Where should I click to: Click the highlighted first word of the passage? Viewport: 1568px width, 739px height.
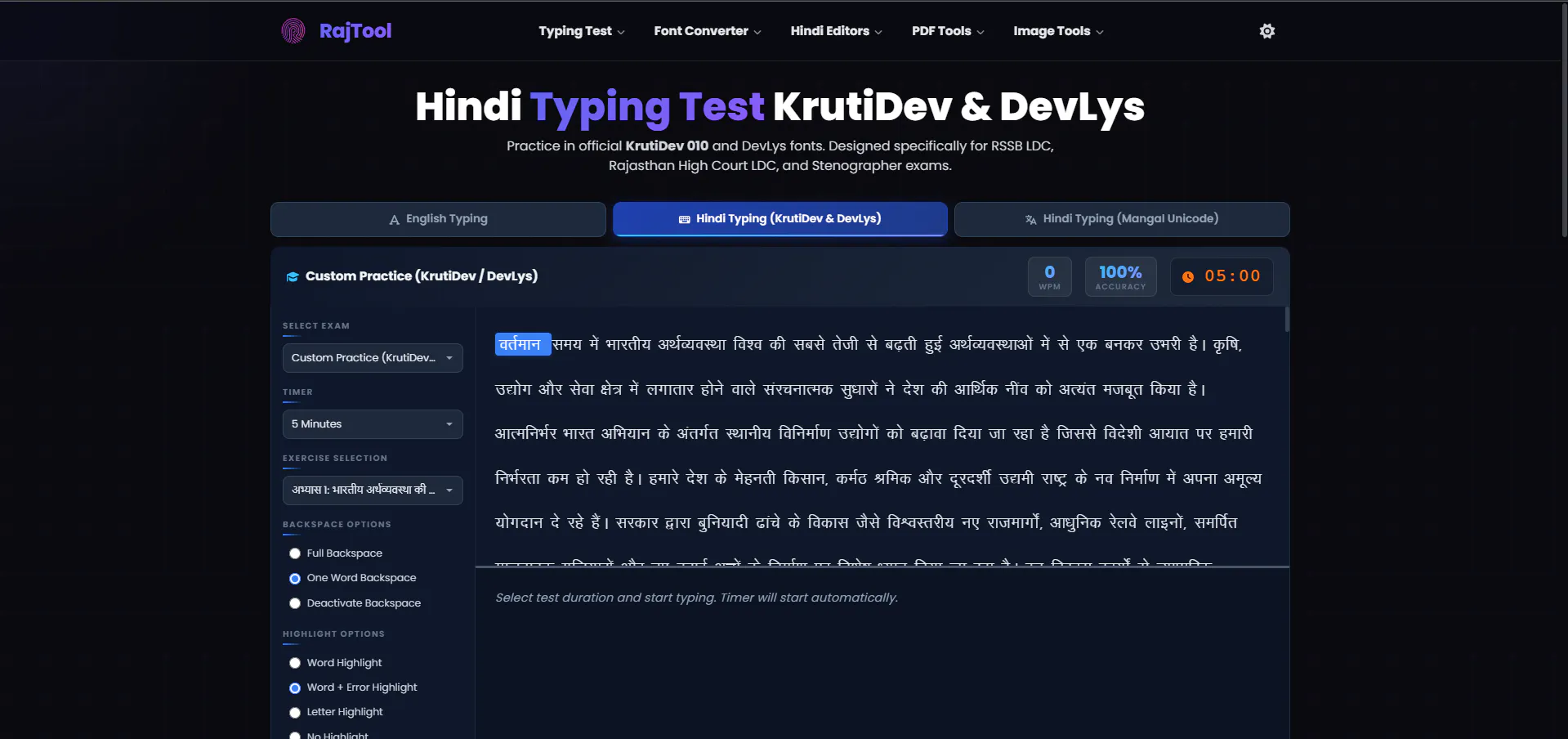coord(521,344)
